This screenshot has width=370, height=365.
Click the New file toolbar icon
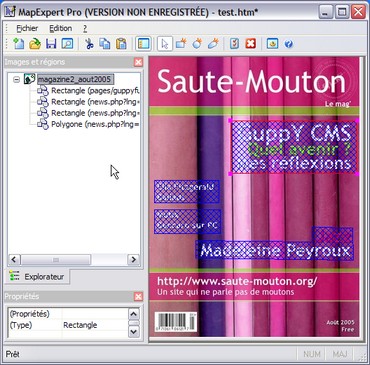click(x=18, y=44)
